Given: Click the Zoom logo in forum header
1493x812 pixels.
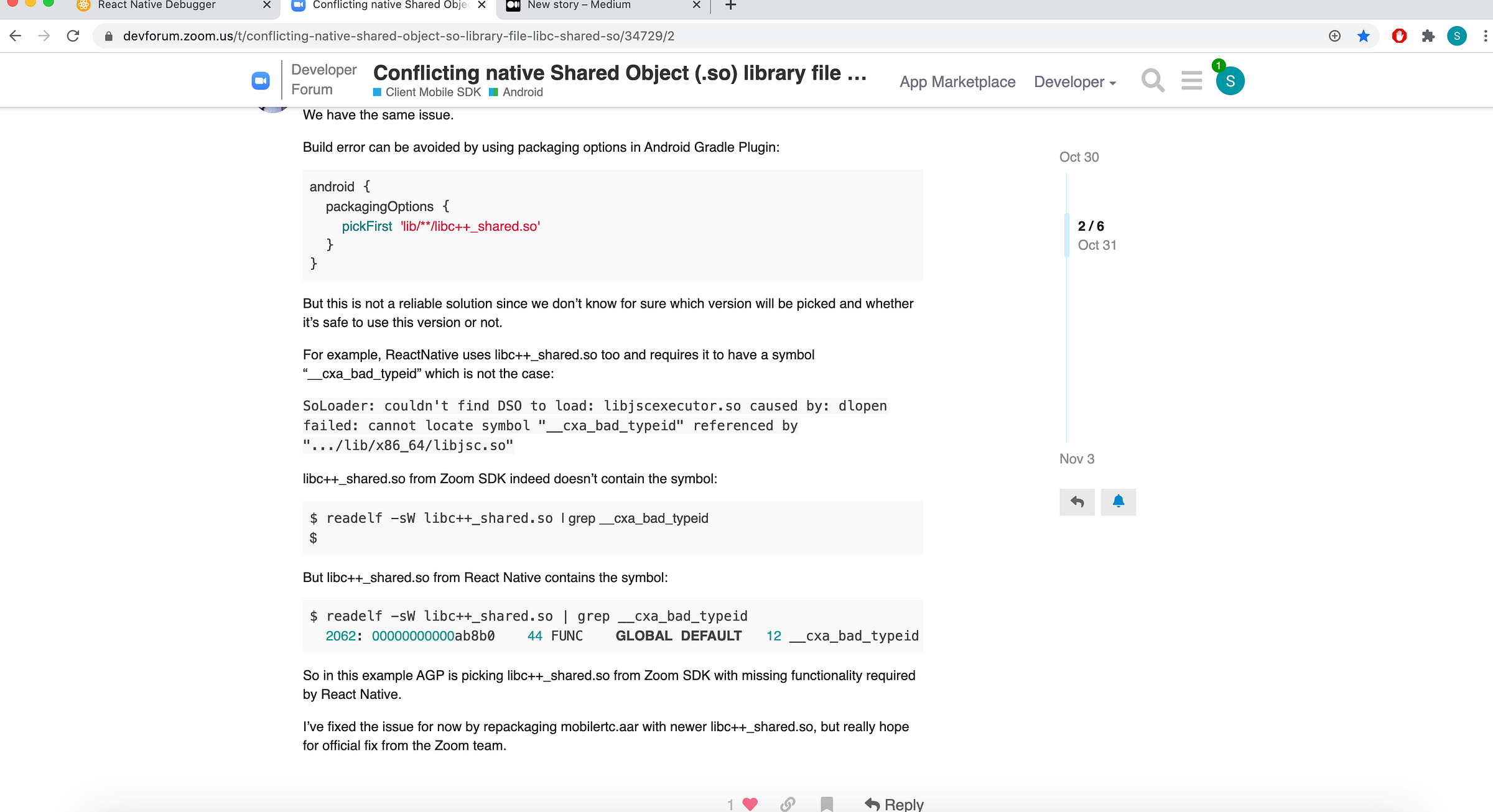Looking at the screenshot, I should pos(261,81).
